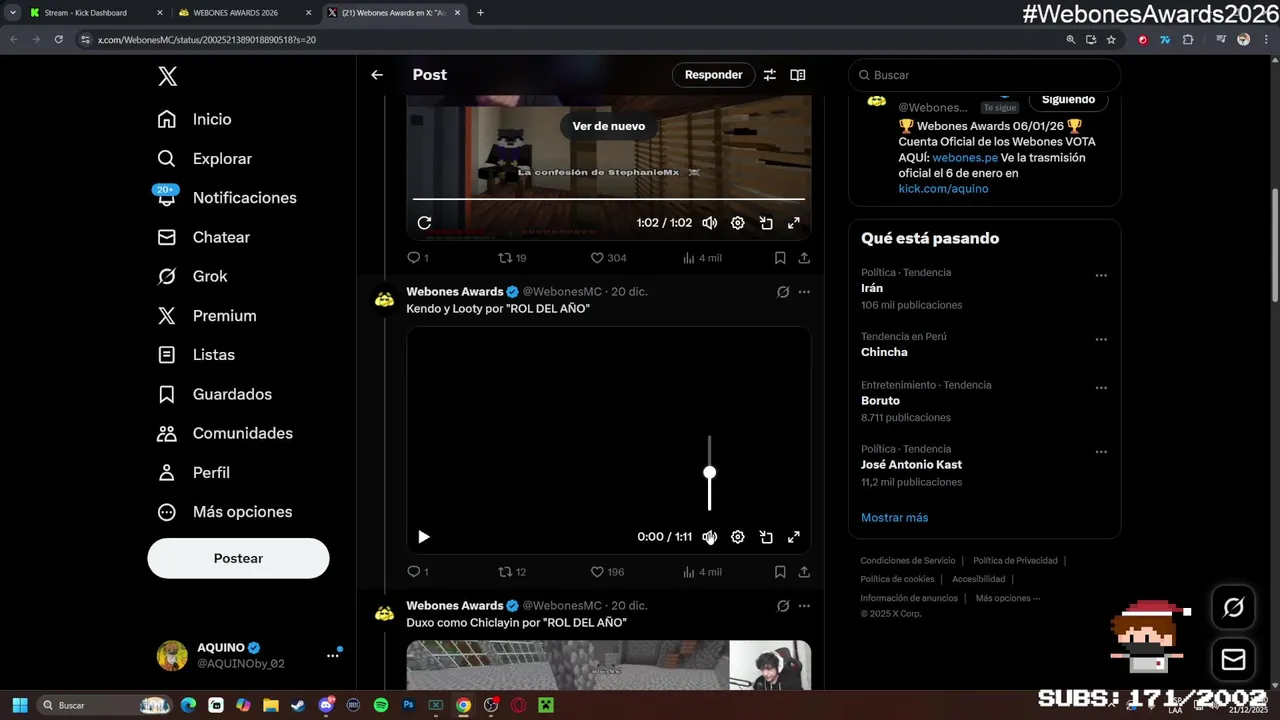1280x720 pixels.
Task: Open first video's settings gear
Action: click(738, 223)
